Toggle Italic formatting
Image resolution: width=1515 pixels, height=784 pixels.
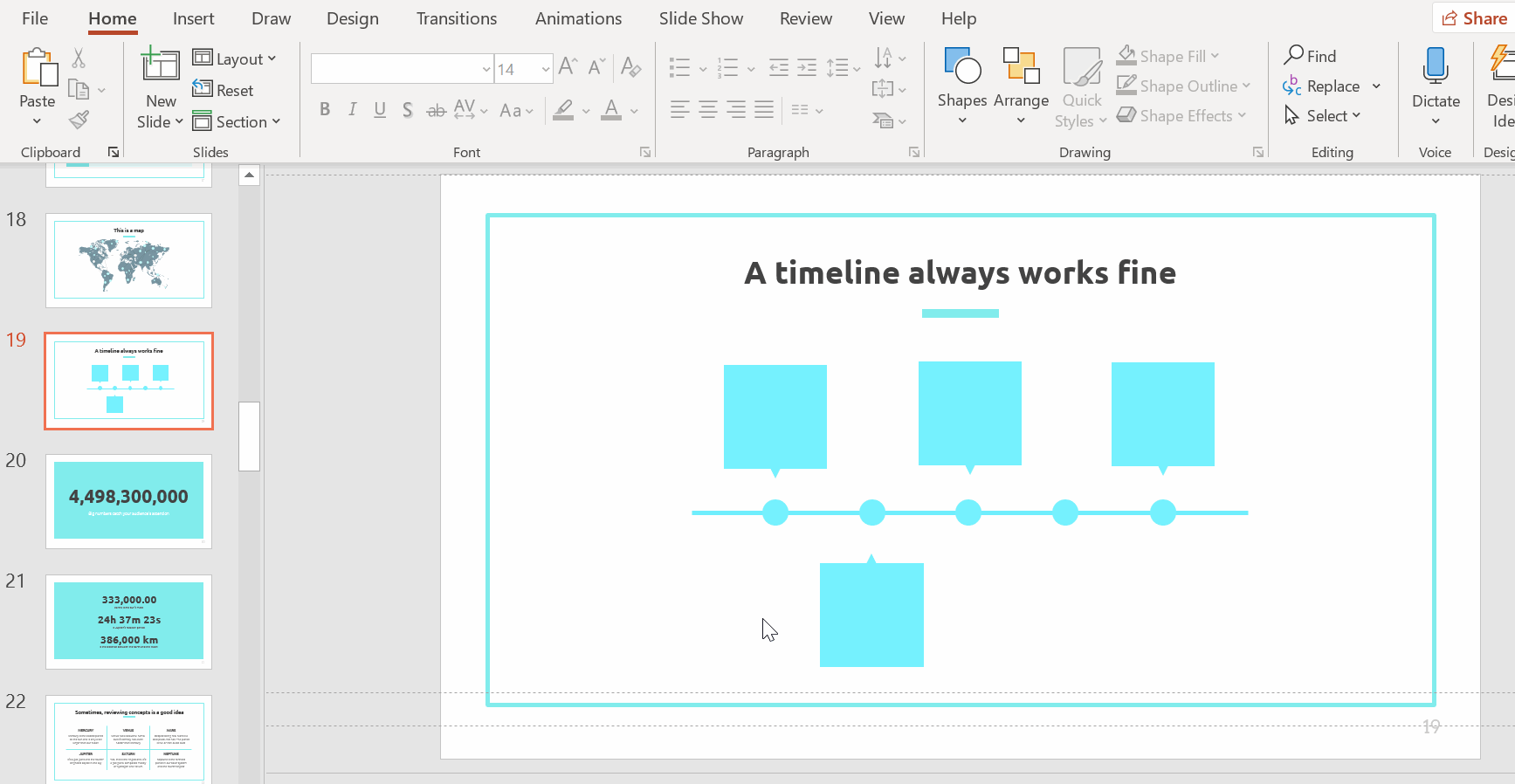point(352,109)
